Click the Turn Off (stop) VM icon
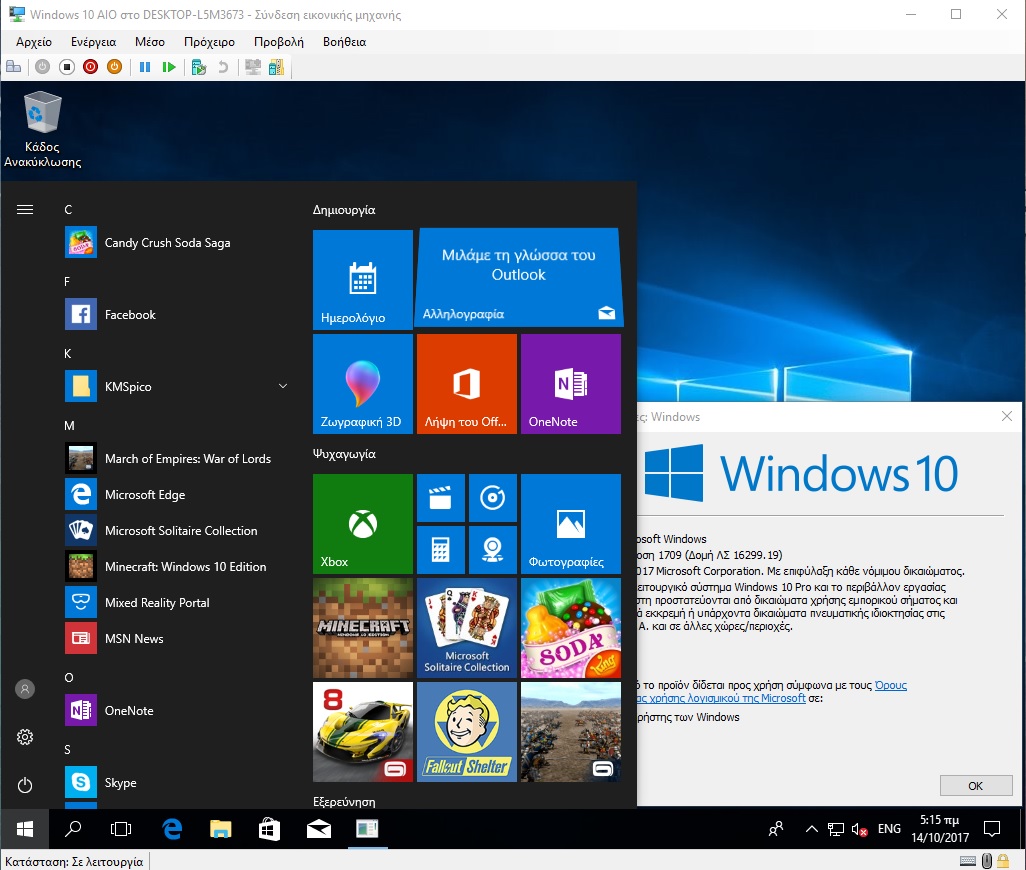 [66, 67]
